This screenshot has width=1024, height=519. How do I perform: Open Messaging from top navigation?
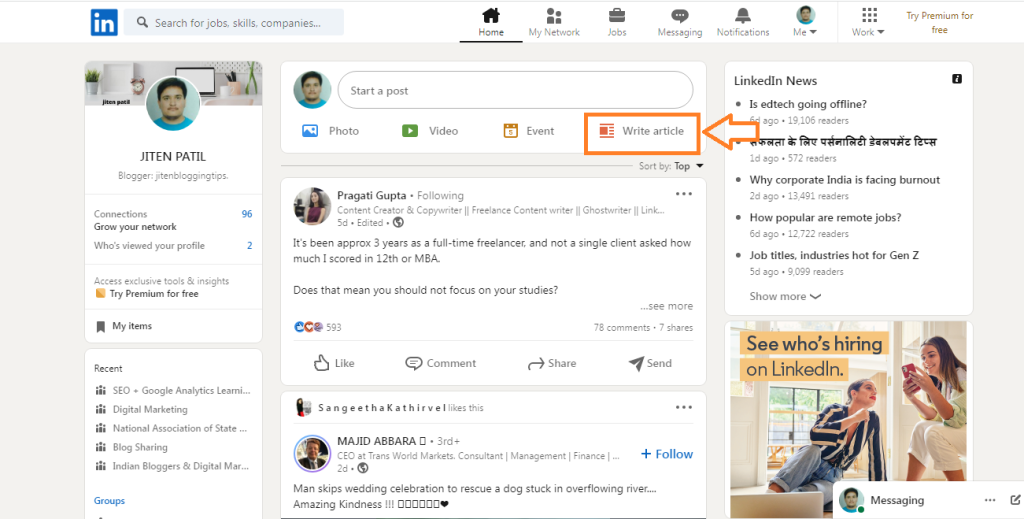(x=680, y=22)
